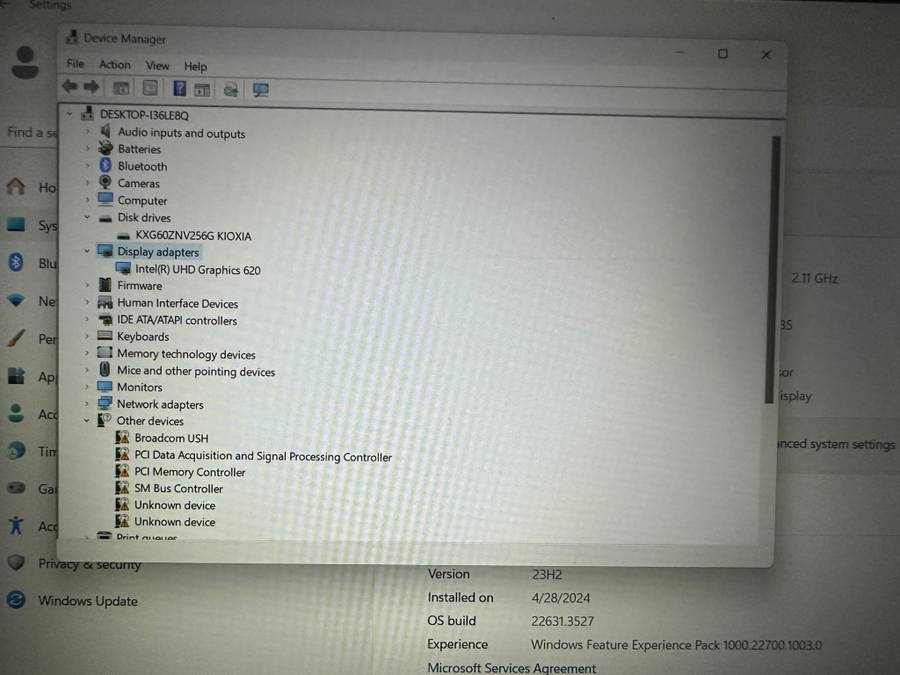
Task: Click the Properties toolbar icon
Action: 150,89
